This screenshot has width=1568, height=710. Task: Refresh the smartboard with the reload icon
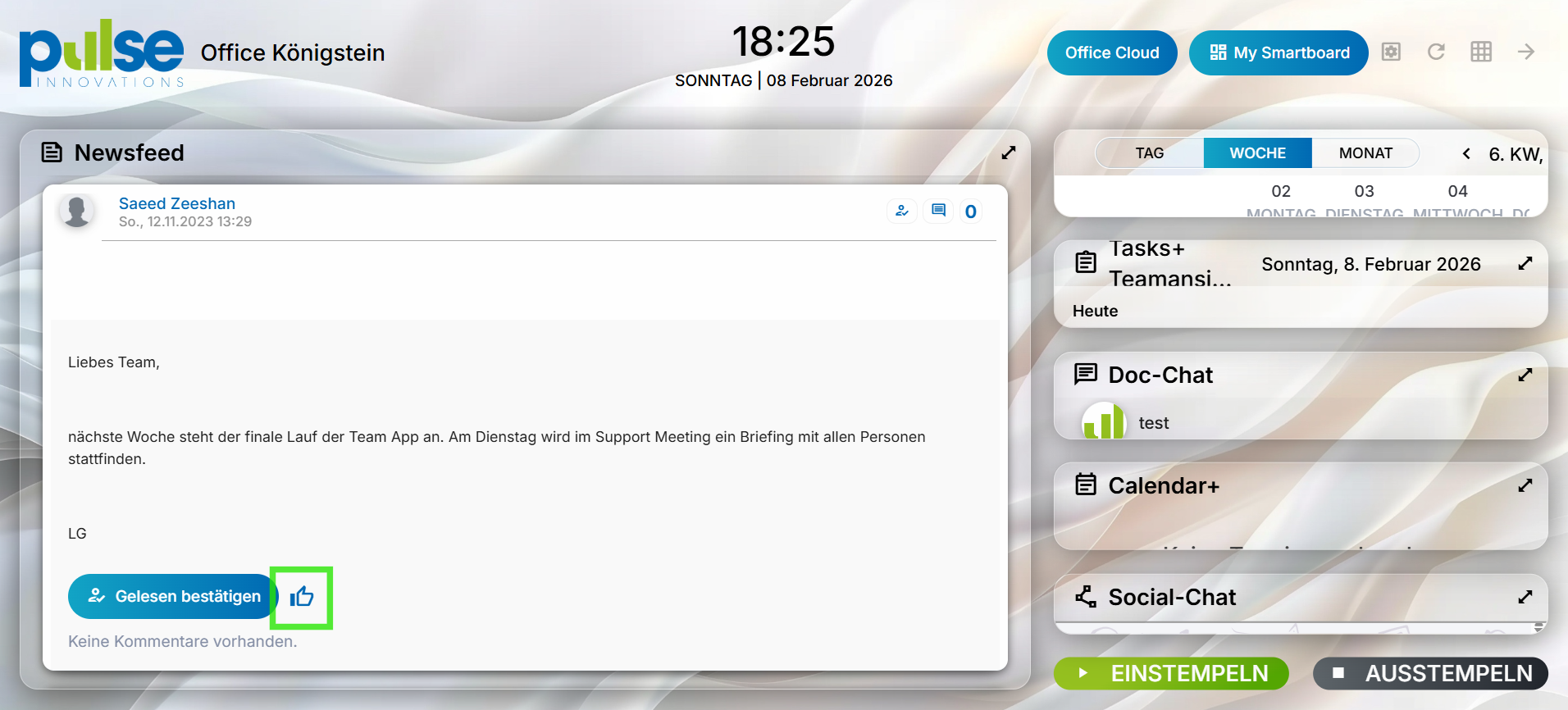coord(1436,52)
